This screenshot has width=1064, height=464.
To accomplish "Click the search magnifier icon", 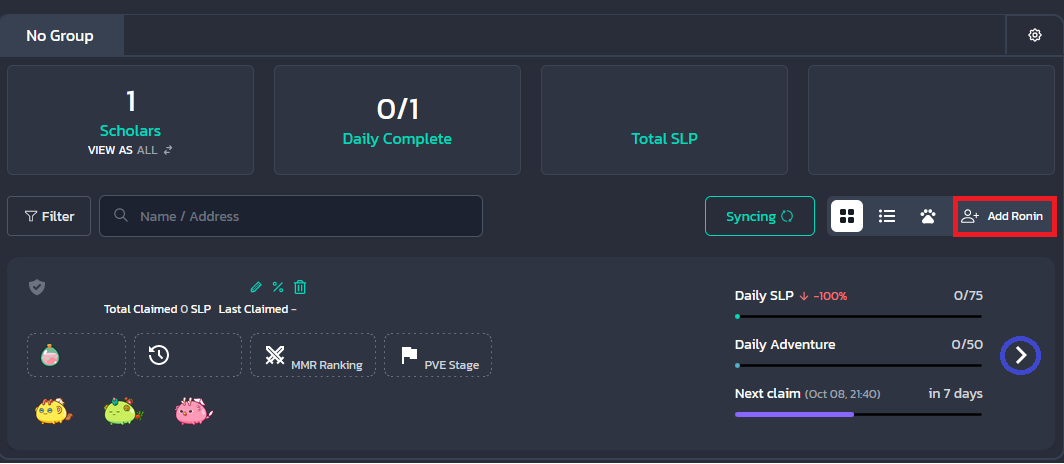I will tap(121, 216).
